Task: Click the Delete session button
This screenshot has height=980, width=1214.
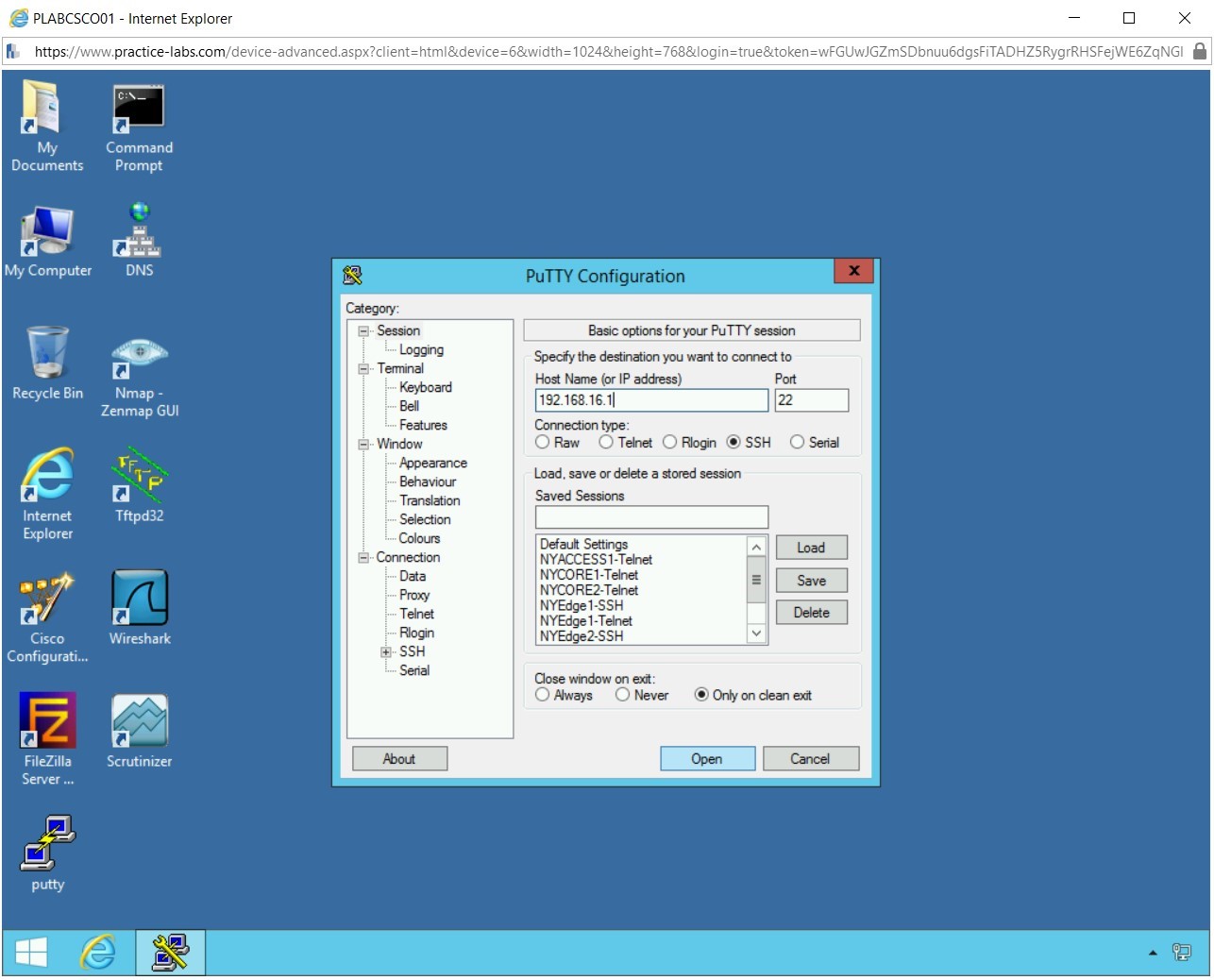Action: [811, 613]
